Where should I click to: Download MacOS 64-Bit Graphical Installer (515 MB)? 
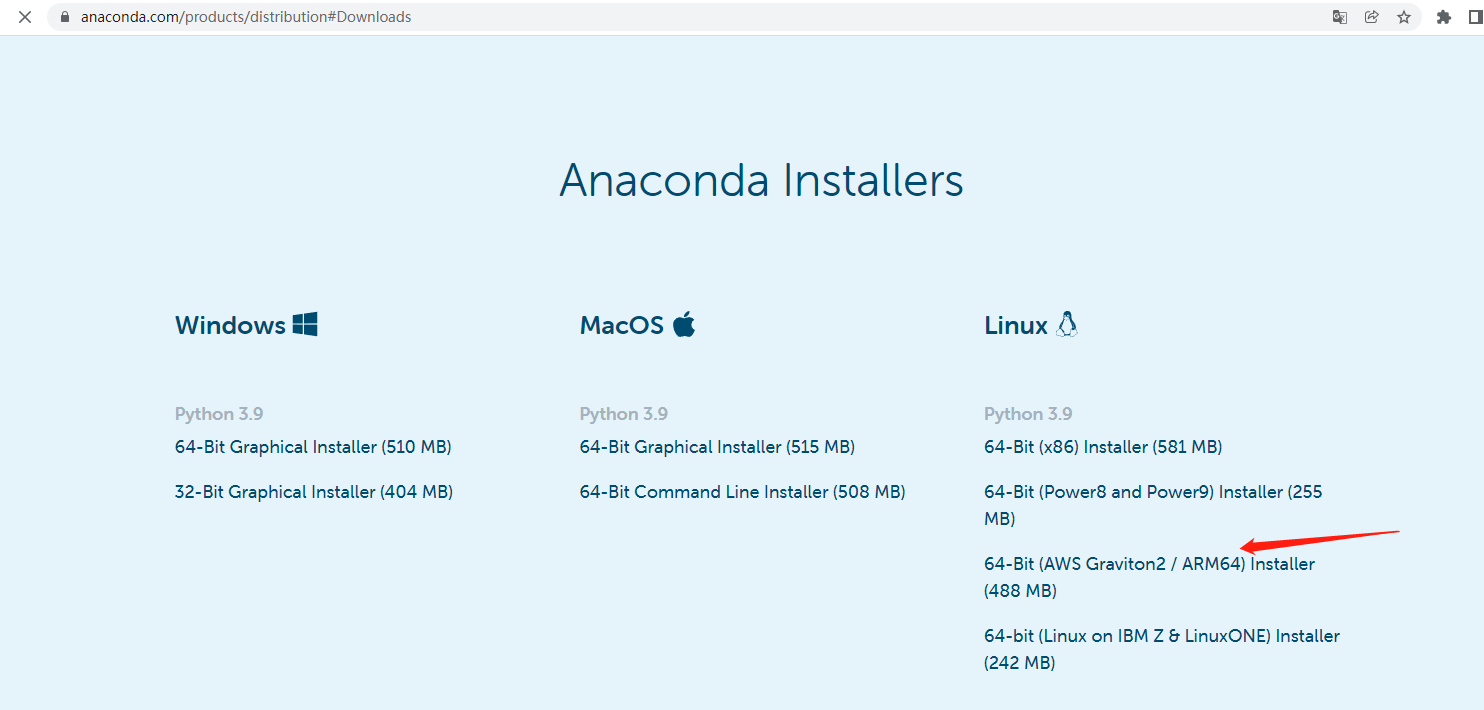(x=717, y=447)
